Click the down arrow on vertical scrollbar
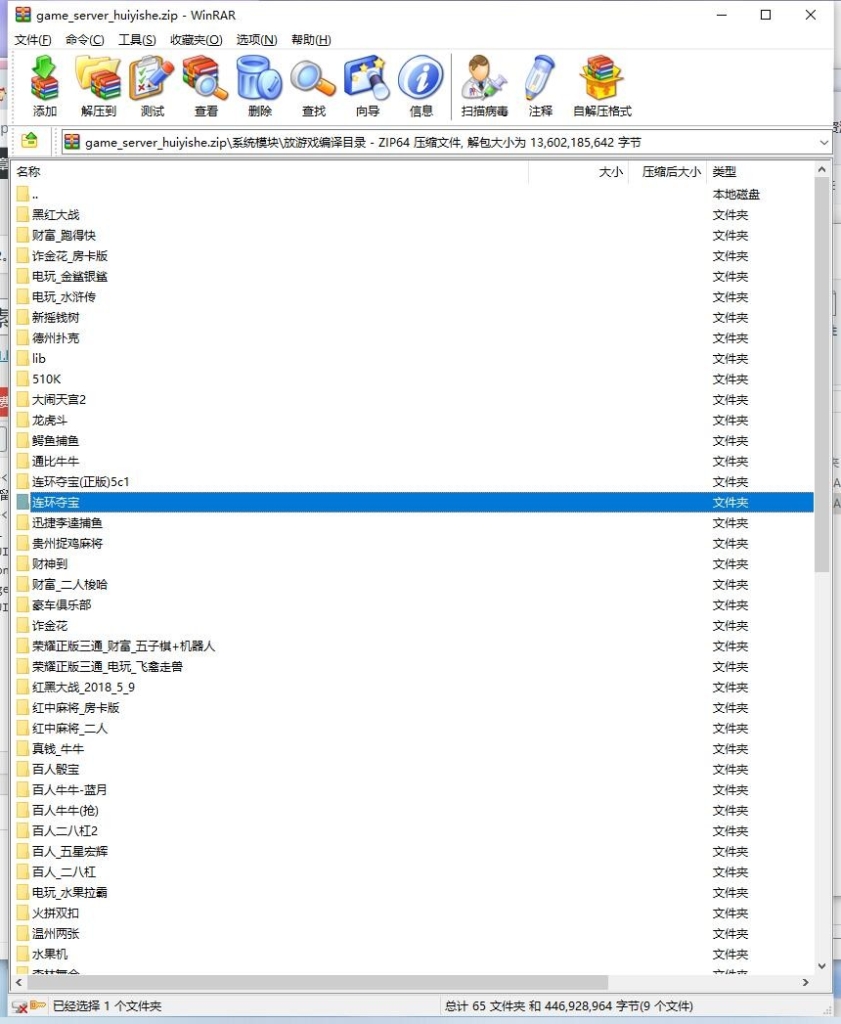841x1024 pixels. coord(822,965)
